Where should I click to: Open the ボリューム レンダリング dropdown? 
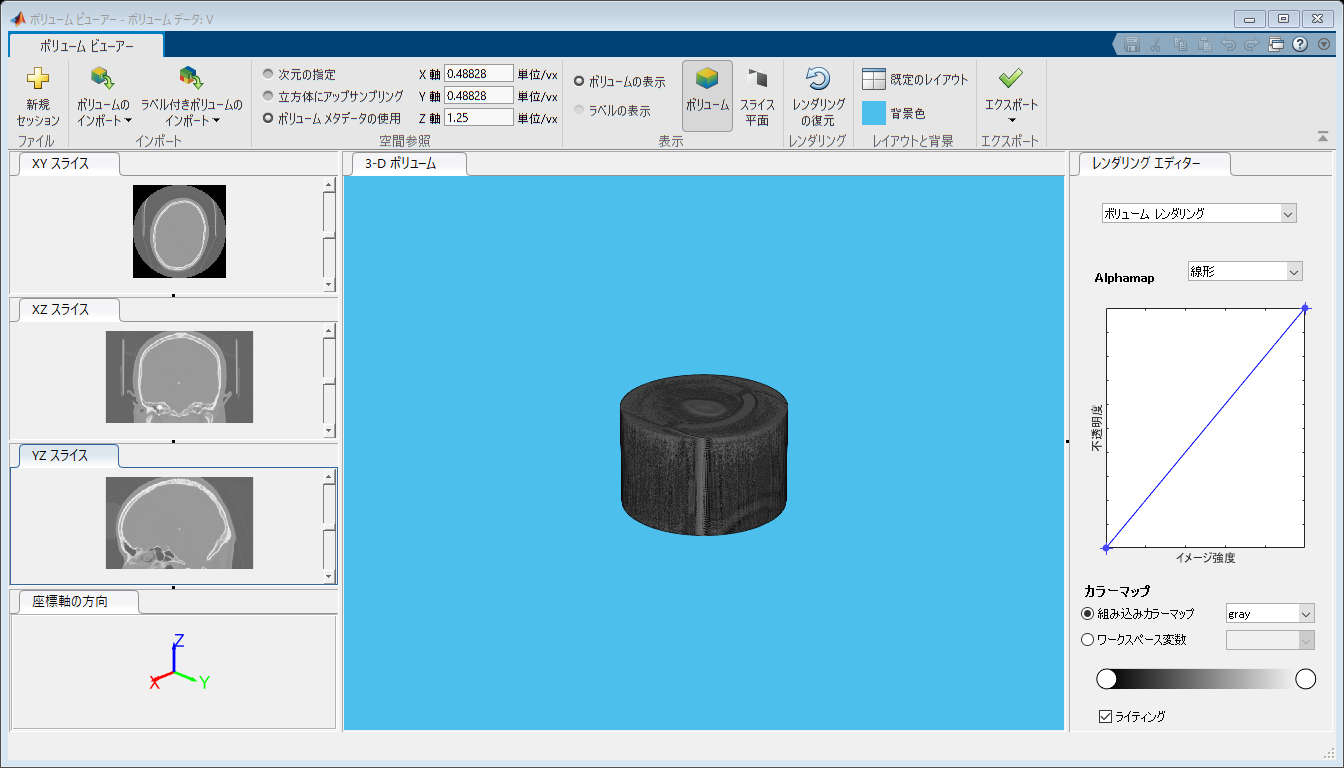(x=1198, y=213)
